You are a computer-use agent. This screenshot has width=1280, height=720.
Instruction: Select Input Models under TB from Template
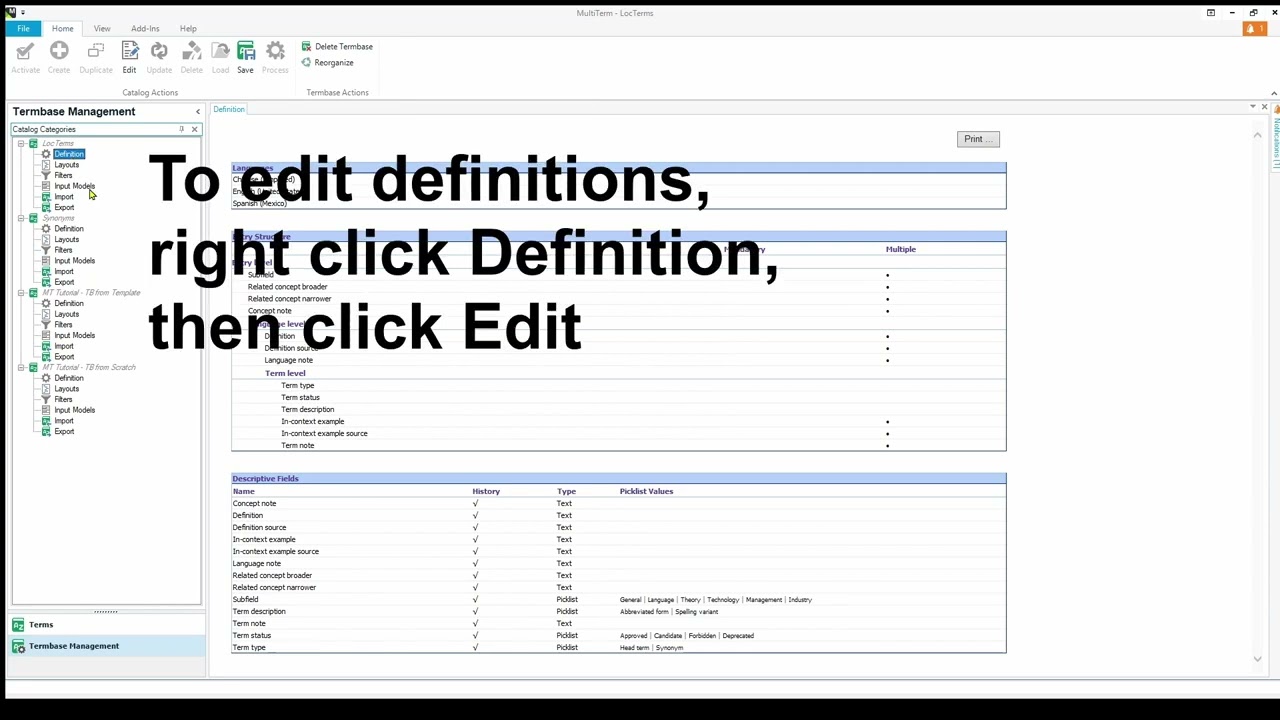(75, 336)
